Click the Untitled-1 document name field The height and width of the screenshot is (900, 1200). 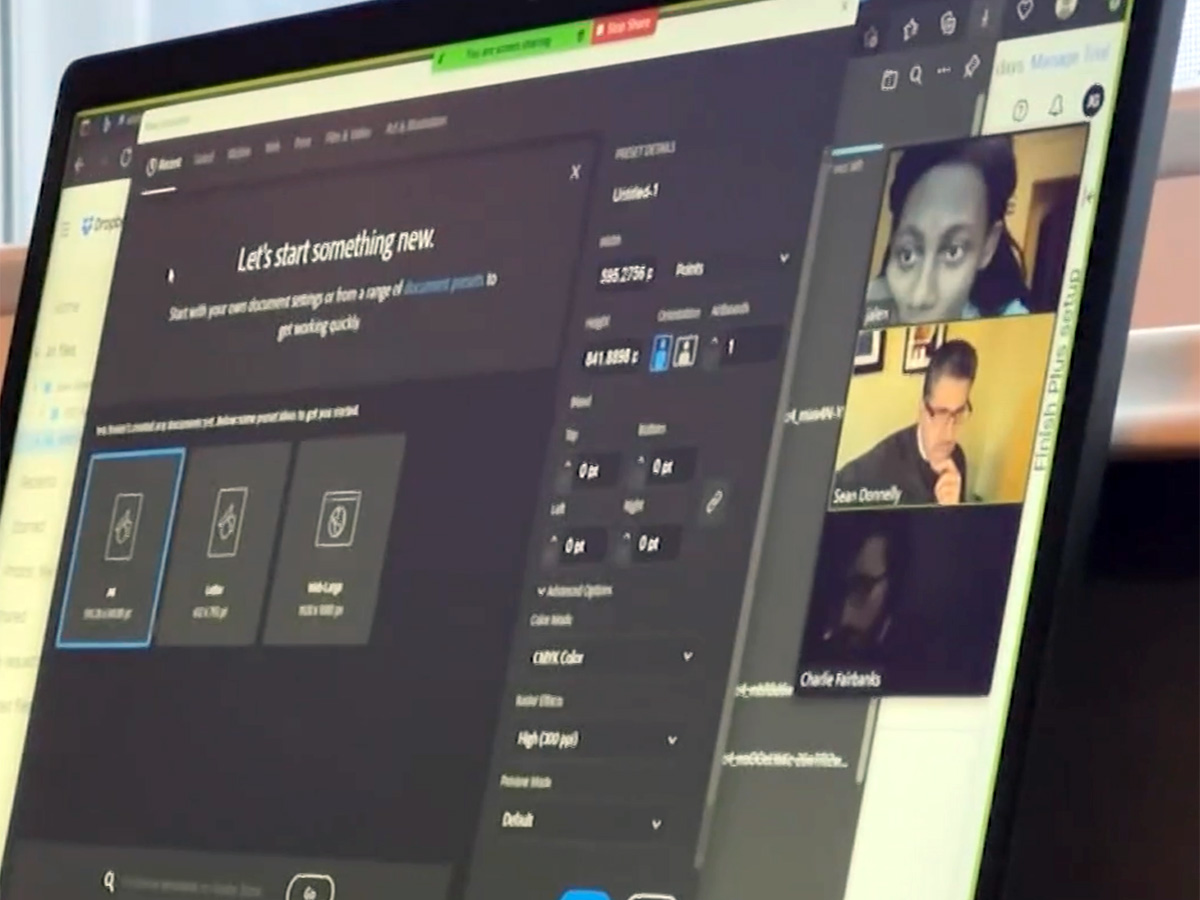pos(637,193)
